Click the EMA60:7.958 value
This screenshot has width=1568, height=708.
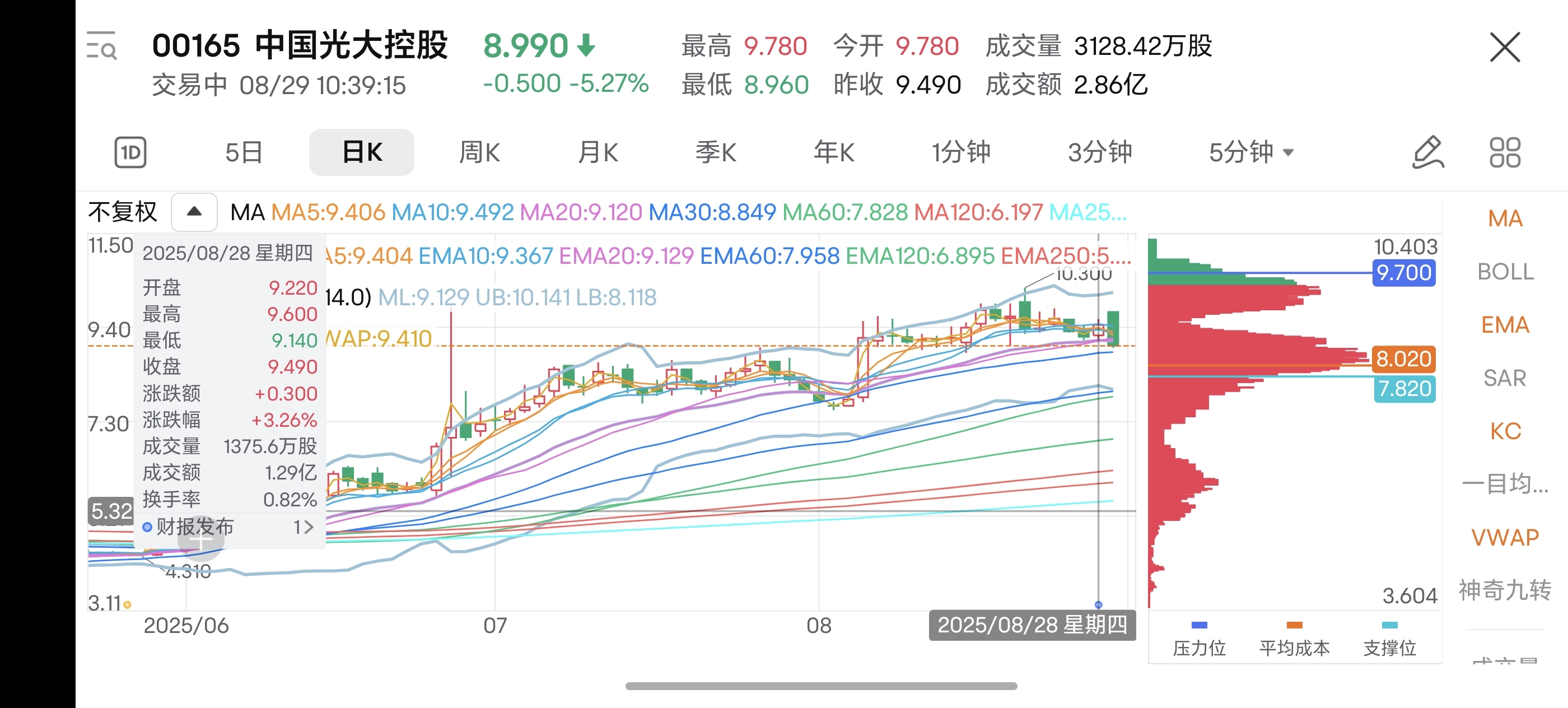coord(769,257)
